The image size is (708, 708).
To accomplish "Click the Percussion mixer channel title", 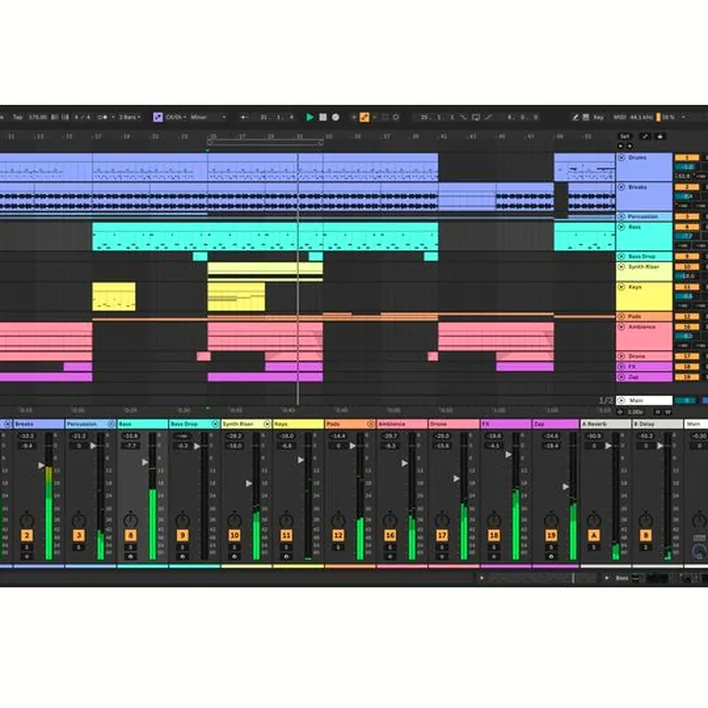I will coord(90,424).
